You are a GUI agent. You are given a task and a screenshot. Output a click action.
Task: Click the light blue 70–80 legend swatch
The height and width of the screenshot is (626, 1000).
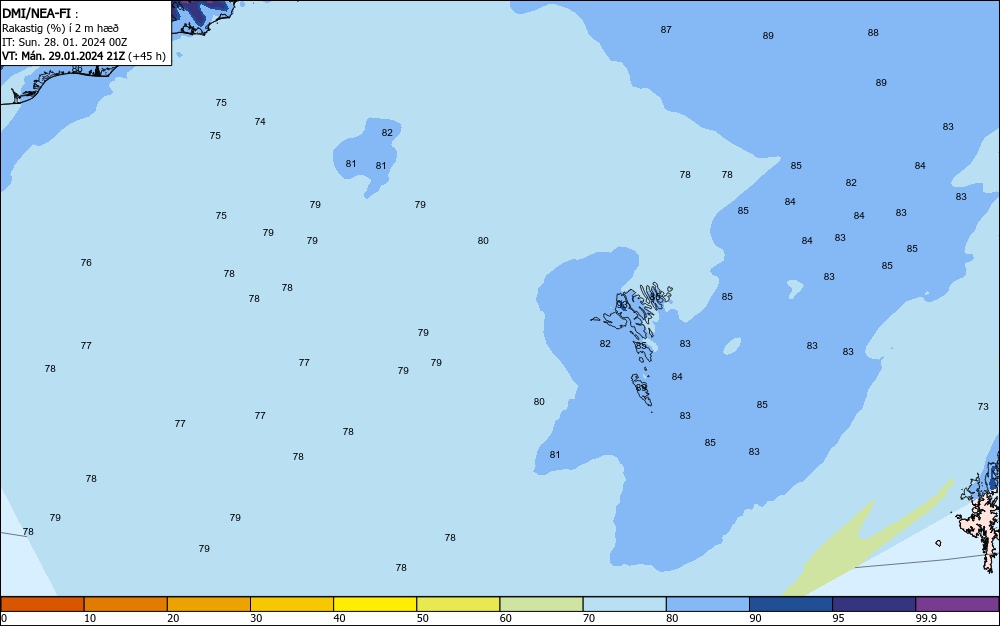point(624,604)
